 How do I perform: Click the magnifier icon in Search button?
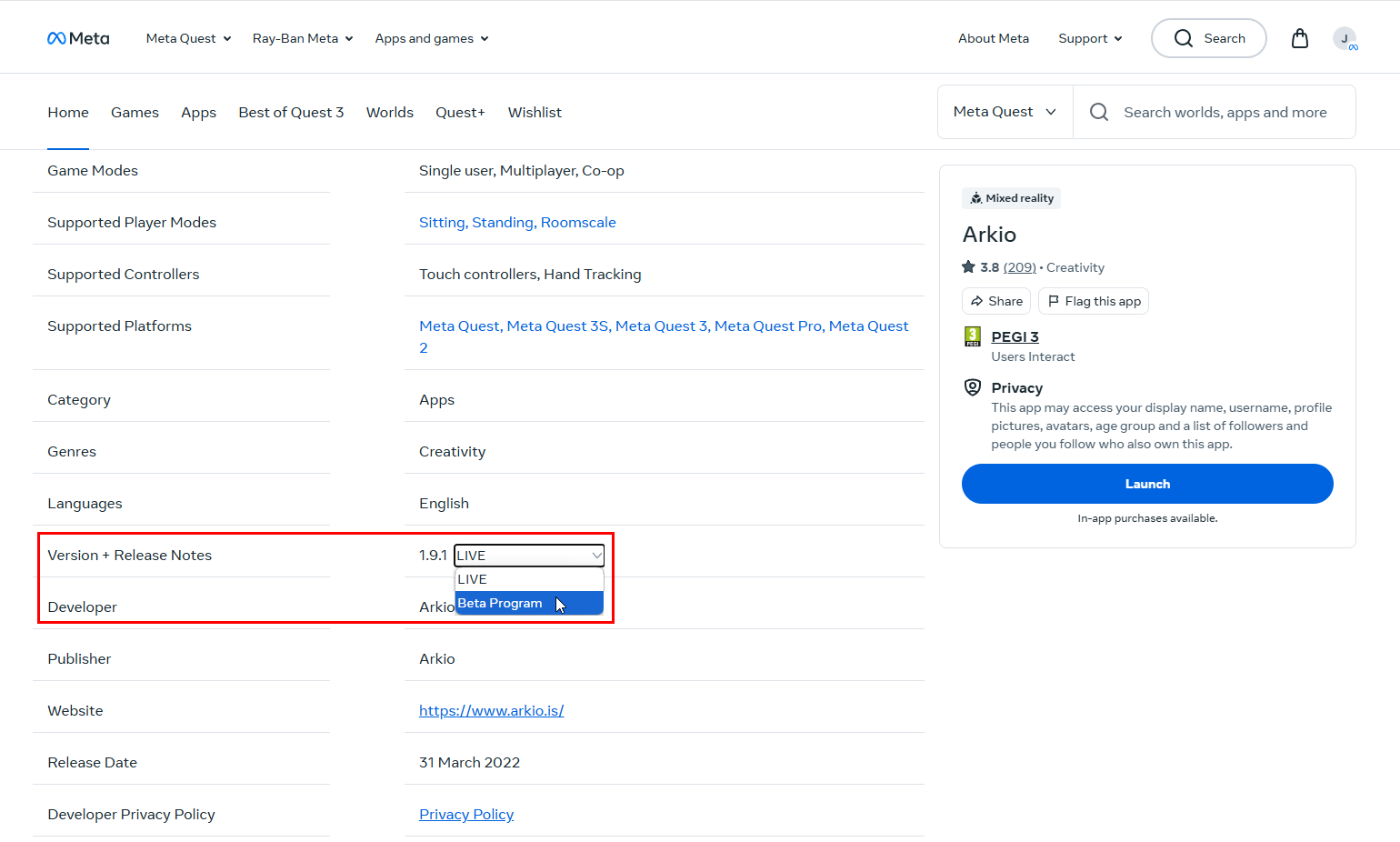coord(1183,38)
